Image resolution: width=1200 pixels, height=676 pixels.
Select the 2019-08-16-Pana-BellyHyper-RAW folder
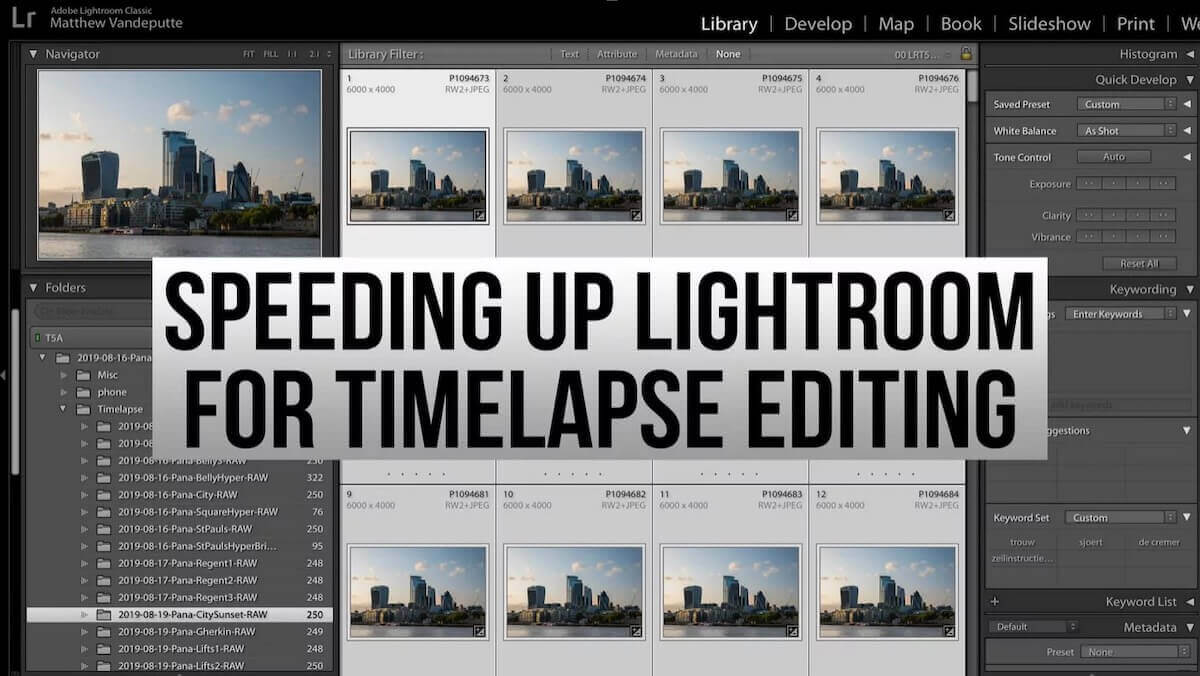[180, 478]
